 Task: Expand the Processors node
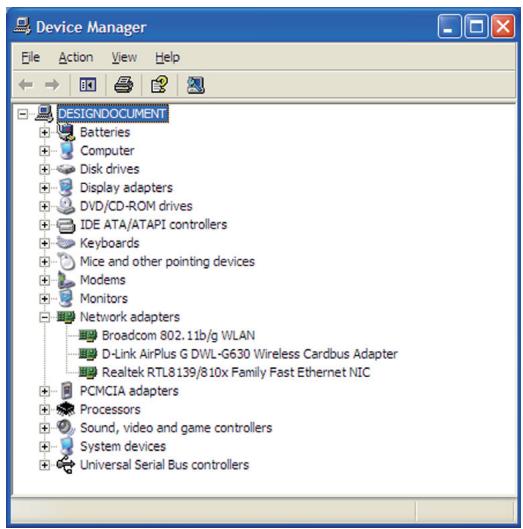(x=44, y=410)
